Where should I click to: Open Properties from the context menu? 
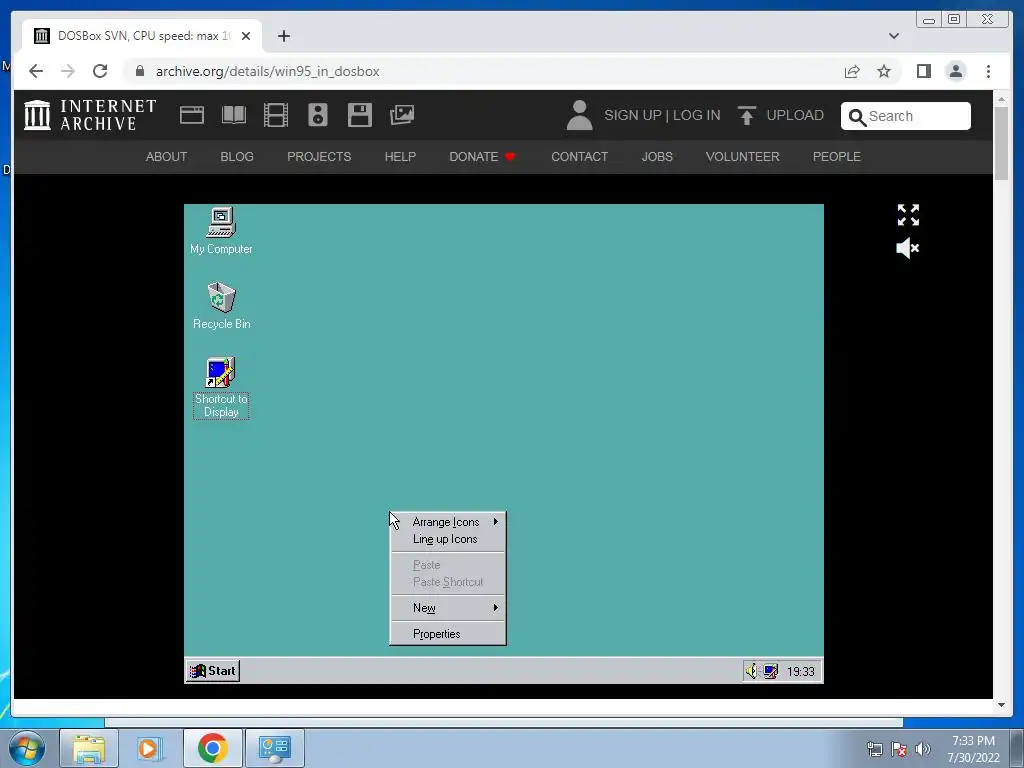point(448,634)
